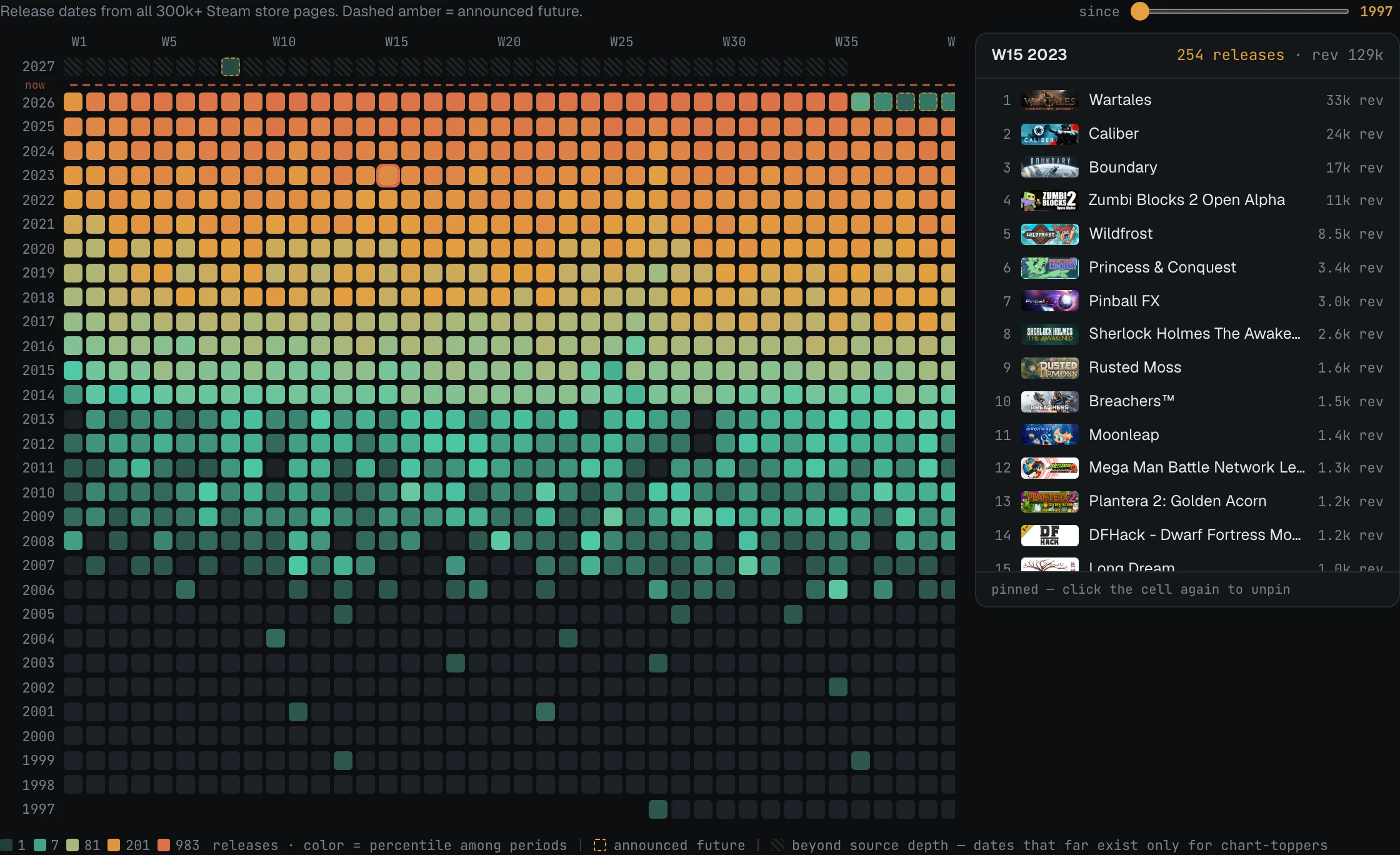Screen dimensions: 1400x855
Task: Click the first green cell in 1997
Action: 658,809
